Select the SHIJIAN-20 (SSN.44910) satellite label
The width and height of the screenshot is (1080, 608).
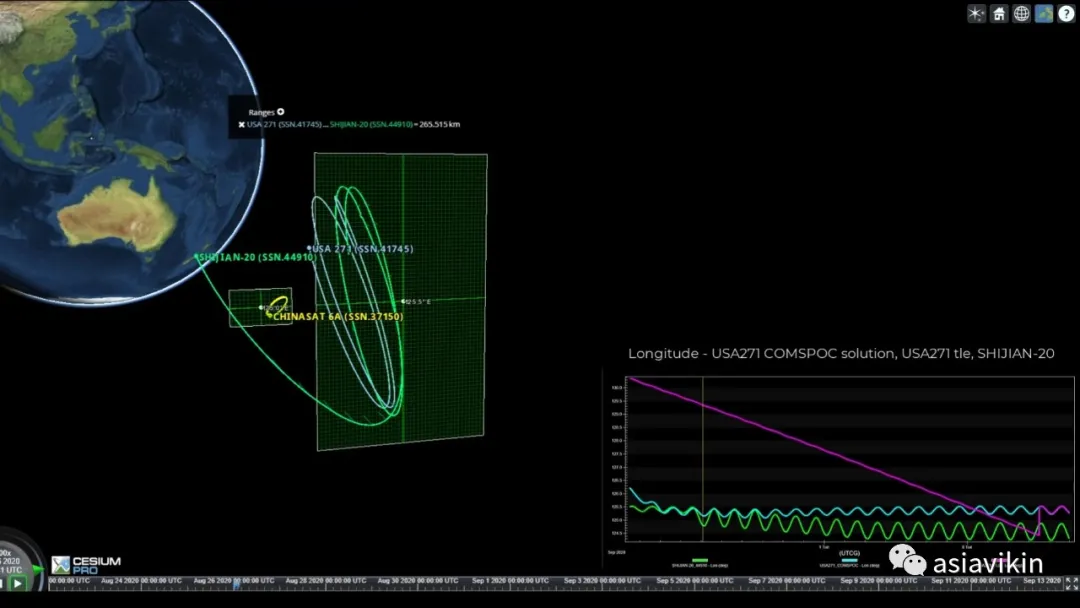256,257
